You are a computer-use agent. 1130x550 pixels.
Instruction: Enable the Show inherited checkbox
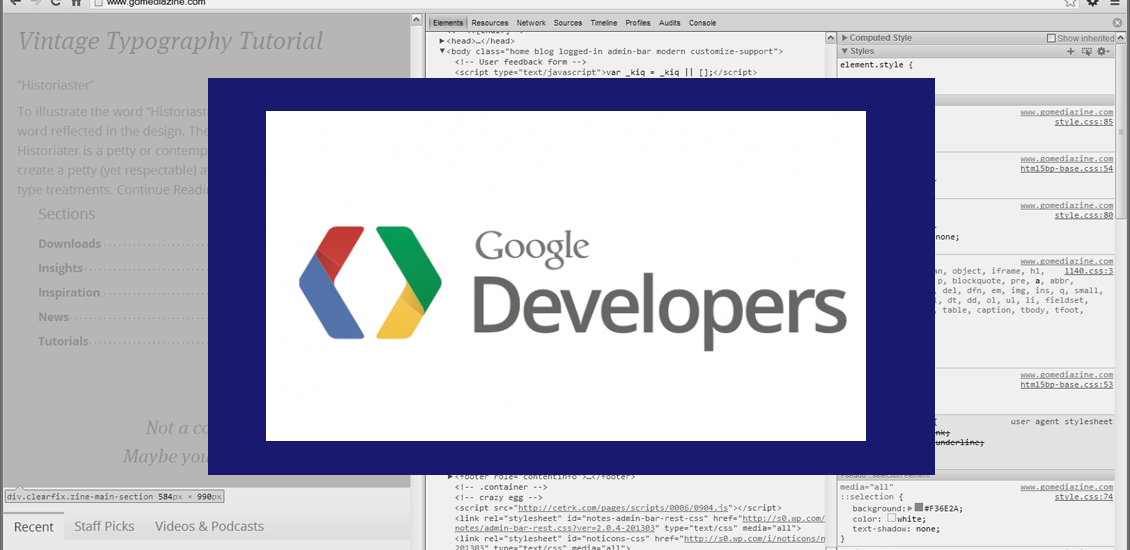tap(1051, 38)
